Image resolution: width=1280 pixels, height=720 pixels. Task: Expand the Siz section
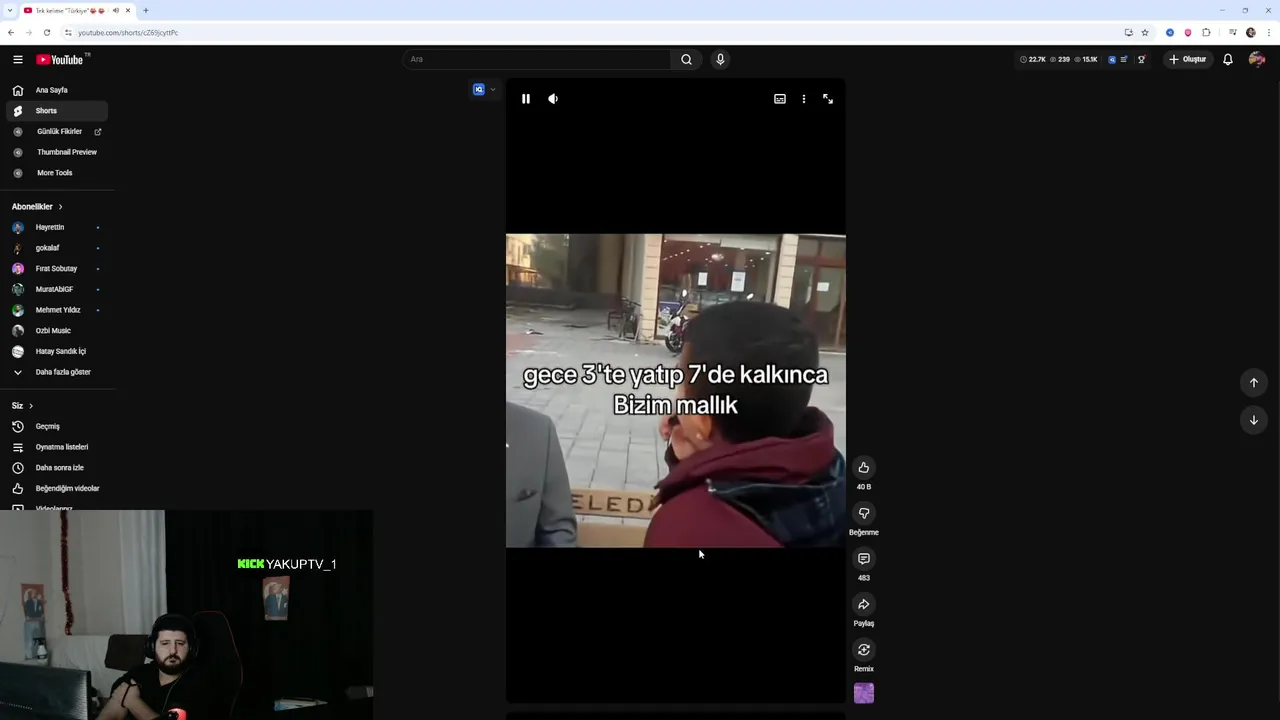[22, 406]
